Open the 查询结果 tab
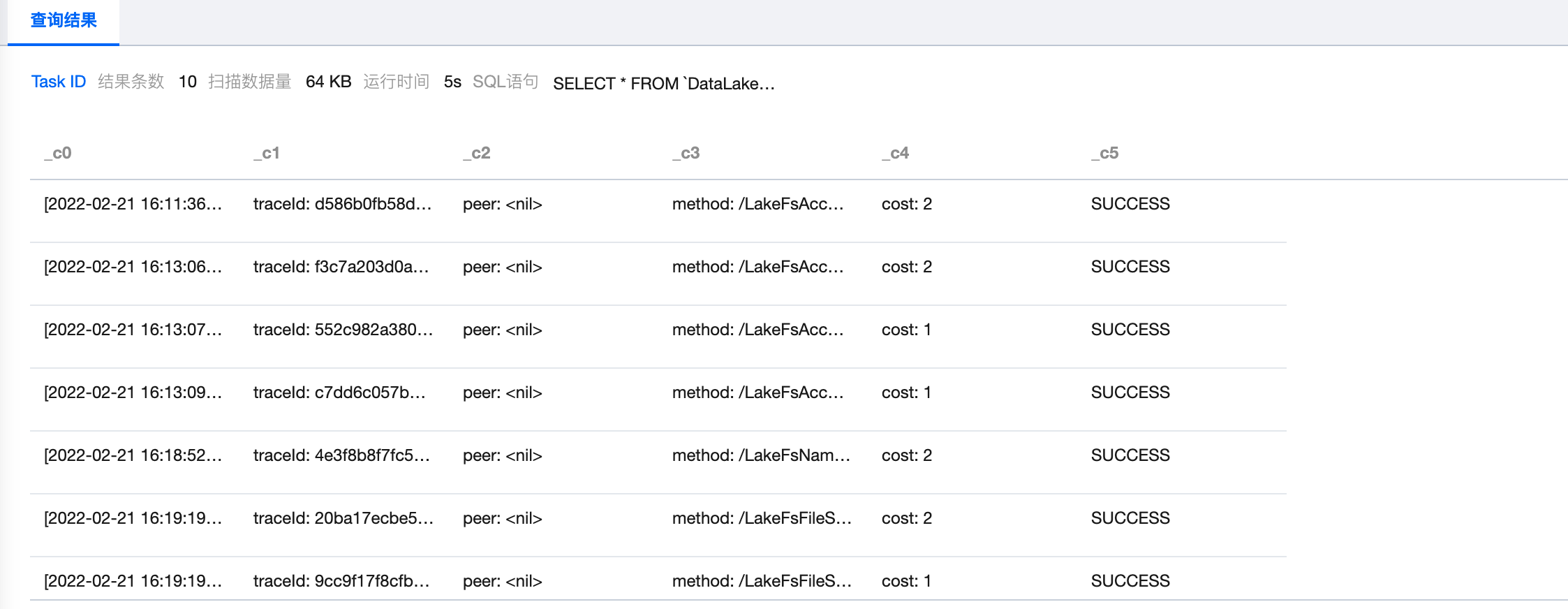The width and height of the screenshot is (1568, 609). coord(64,21)
